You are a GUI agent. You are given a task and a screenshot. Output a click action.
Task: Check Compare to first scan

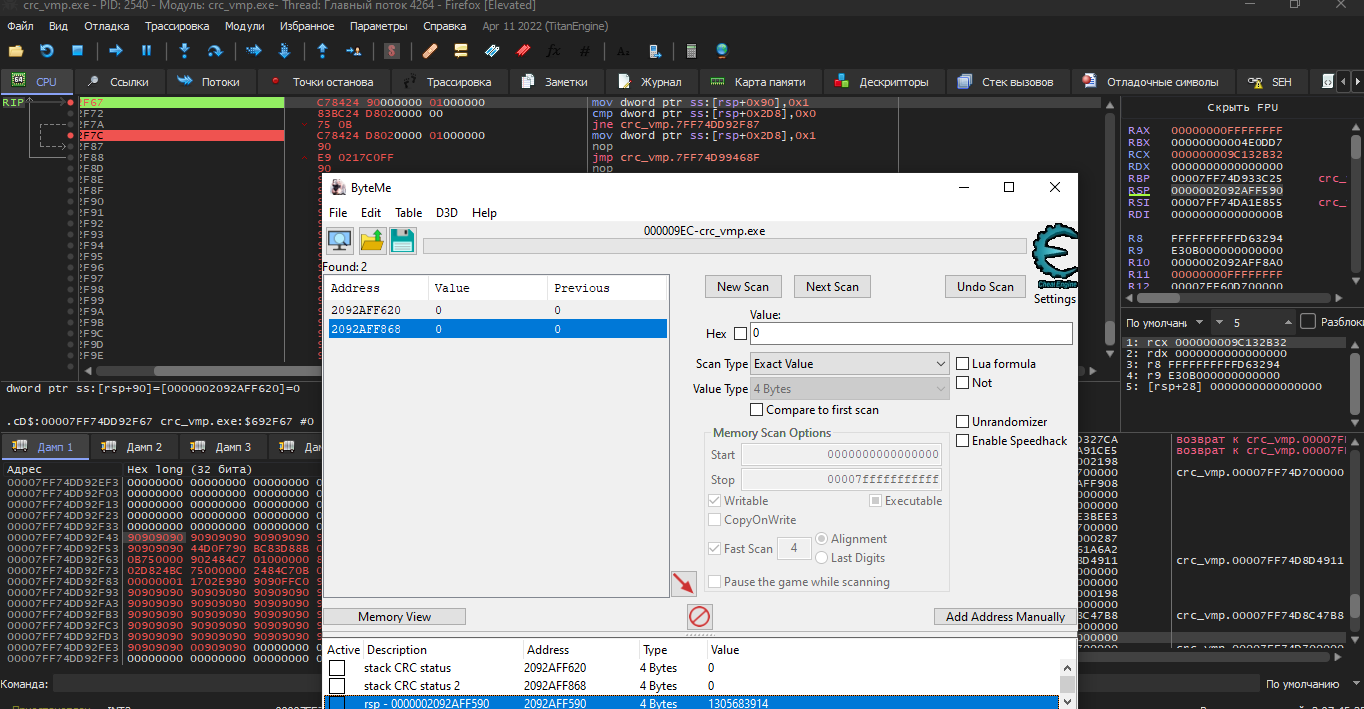[x=757, y=410]
